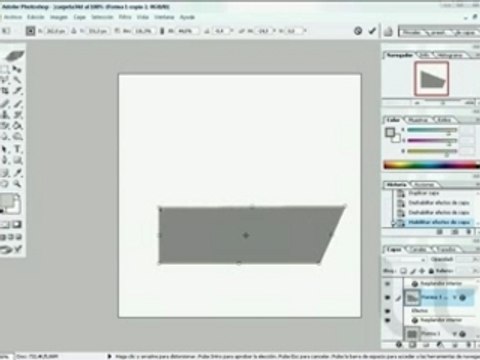Select the Paint Bucket tool
Screen dimensions: 480x360
pos(17,126)
